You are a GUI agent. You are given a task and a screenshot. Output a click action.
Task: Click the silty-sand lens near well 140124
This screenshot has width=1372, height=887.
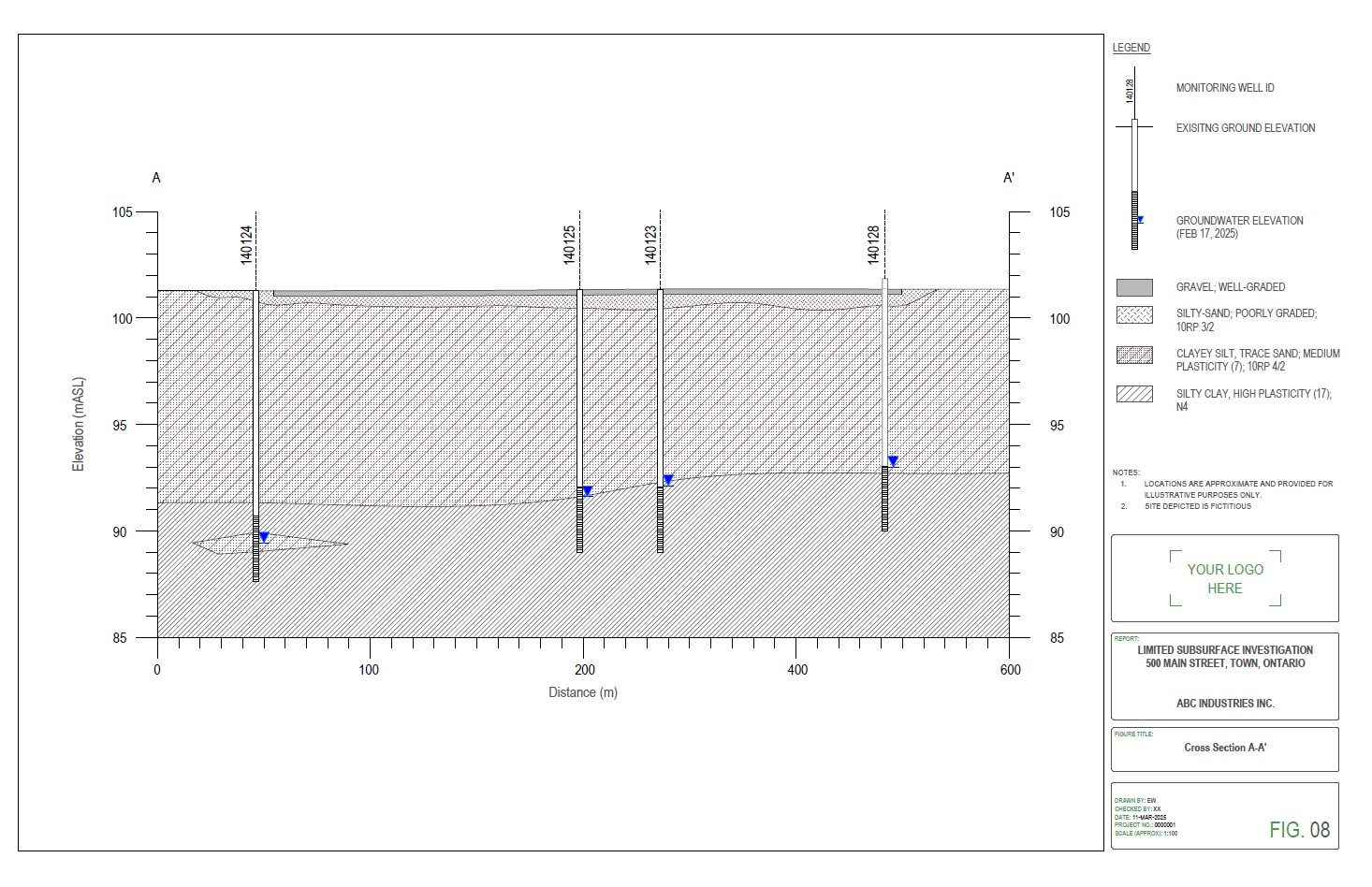pos(299,544)
